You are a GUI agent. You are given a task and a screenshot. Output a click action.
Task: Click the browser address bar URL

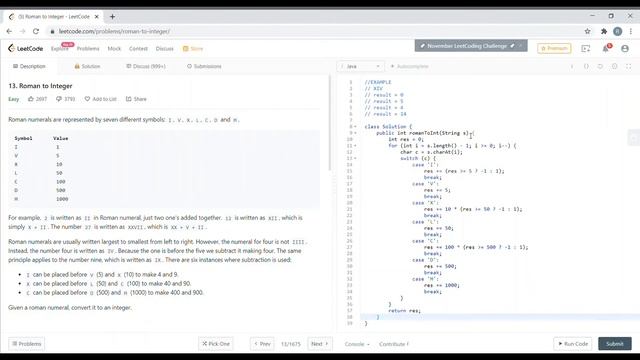(x=114, y=31)
